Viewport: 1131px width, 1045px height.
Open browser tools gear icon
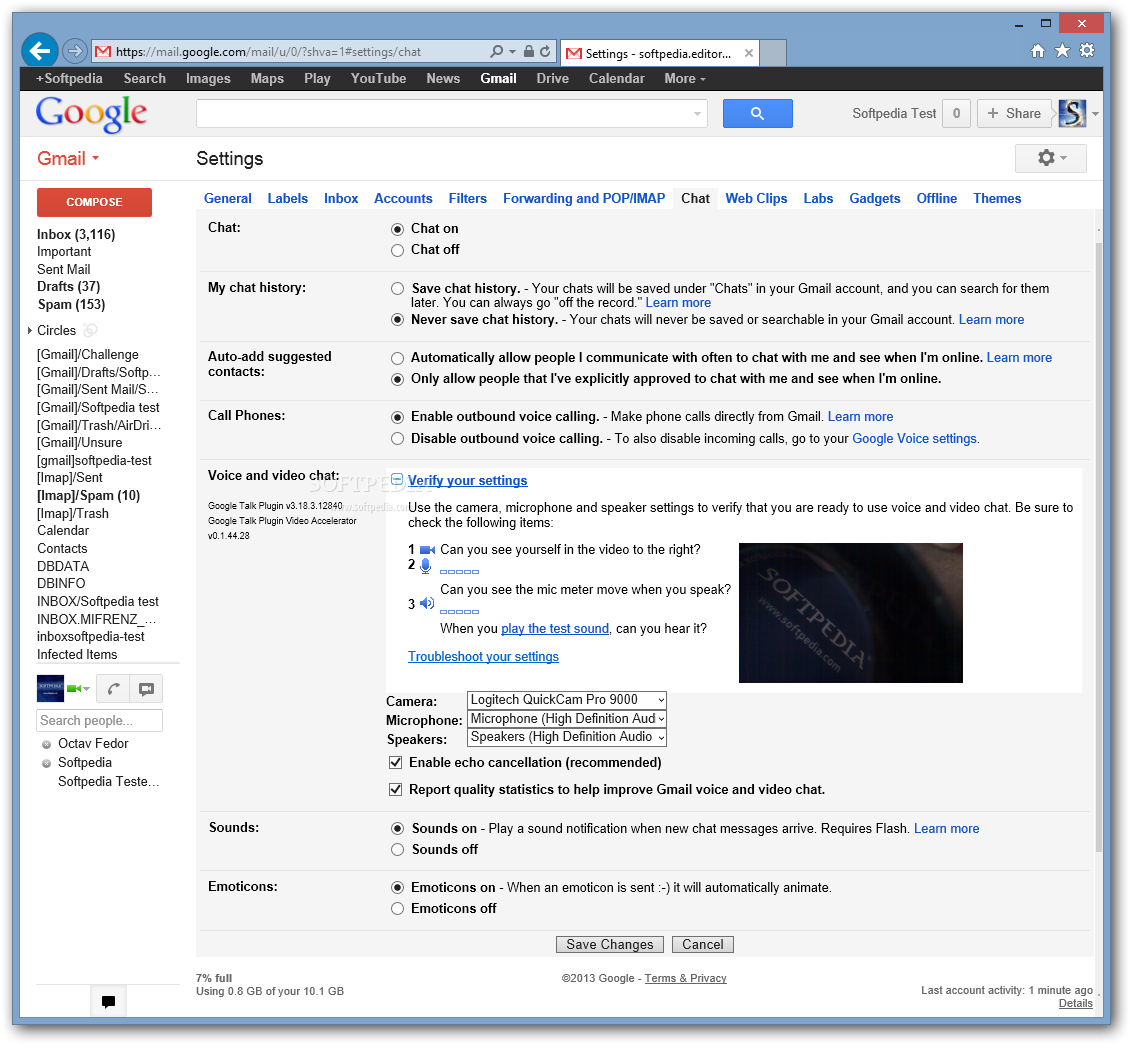pos(1087,50)
